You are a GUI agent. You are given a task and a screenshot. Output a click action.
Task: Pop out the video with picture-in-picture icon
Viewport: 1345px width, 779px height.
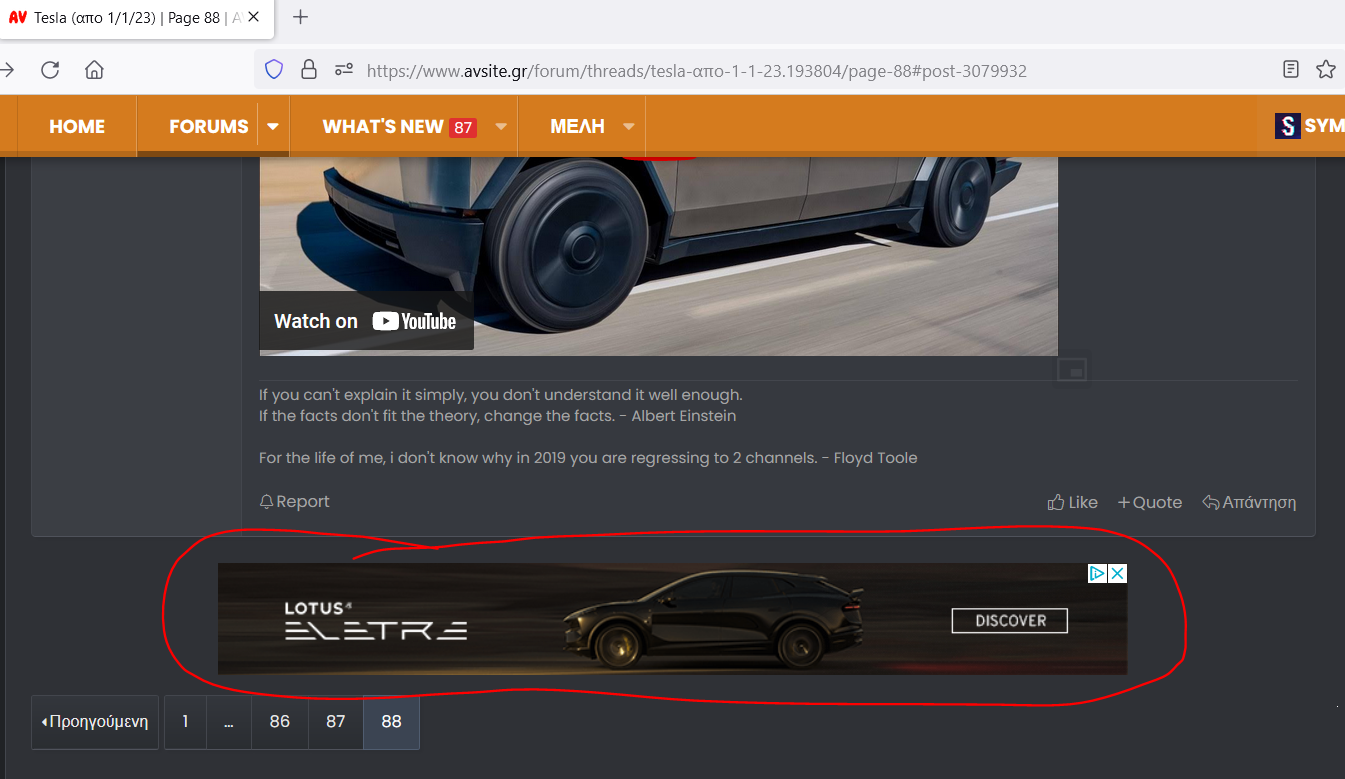(1072, 370)
